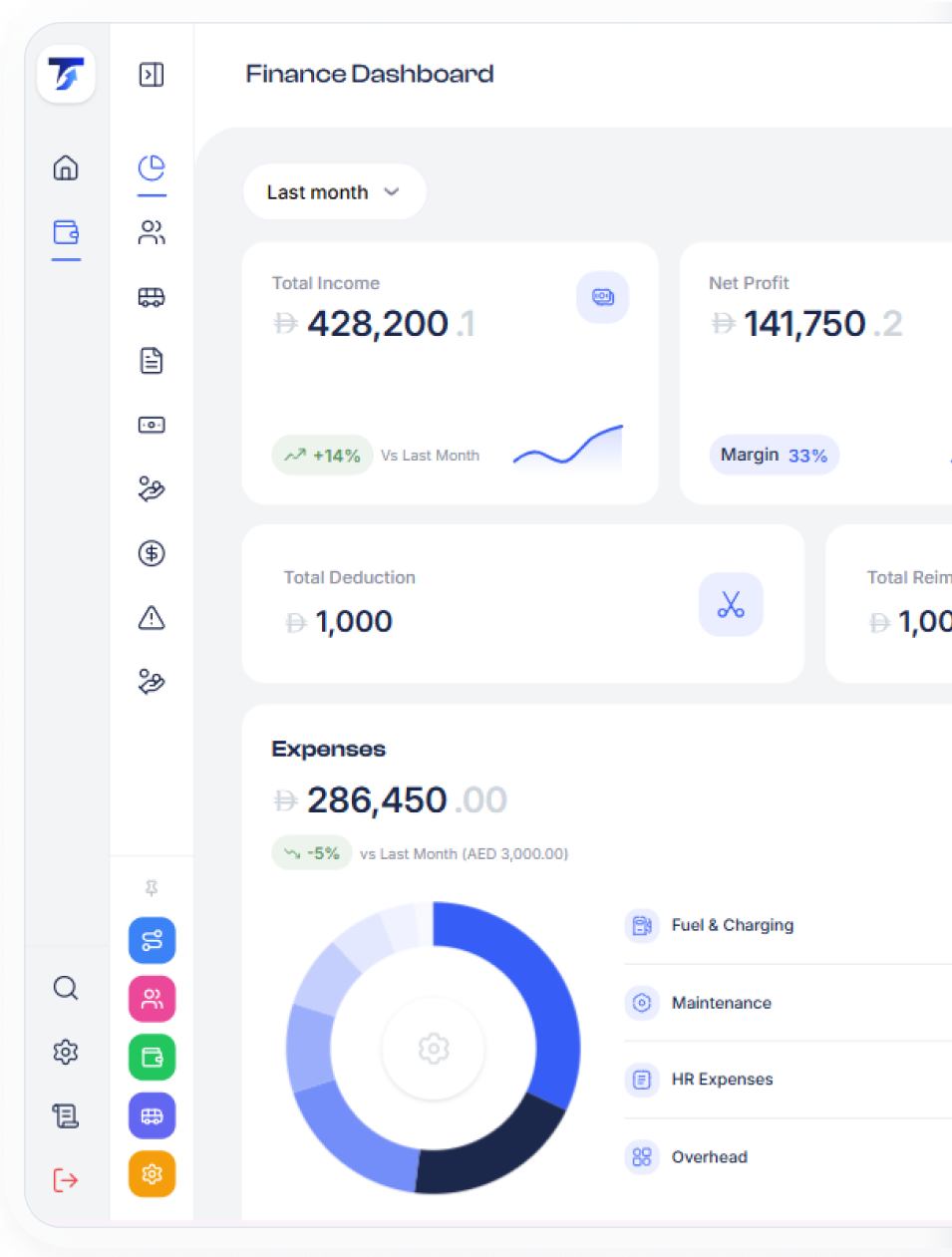
Task: Open the dollar coin icon in the submenu
Action: (152, 553)
